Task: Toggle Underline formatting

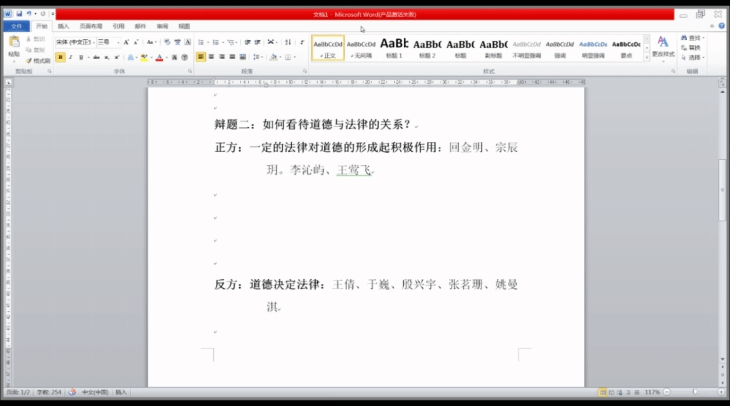Action: tap(82, 57)
